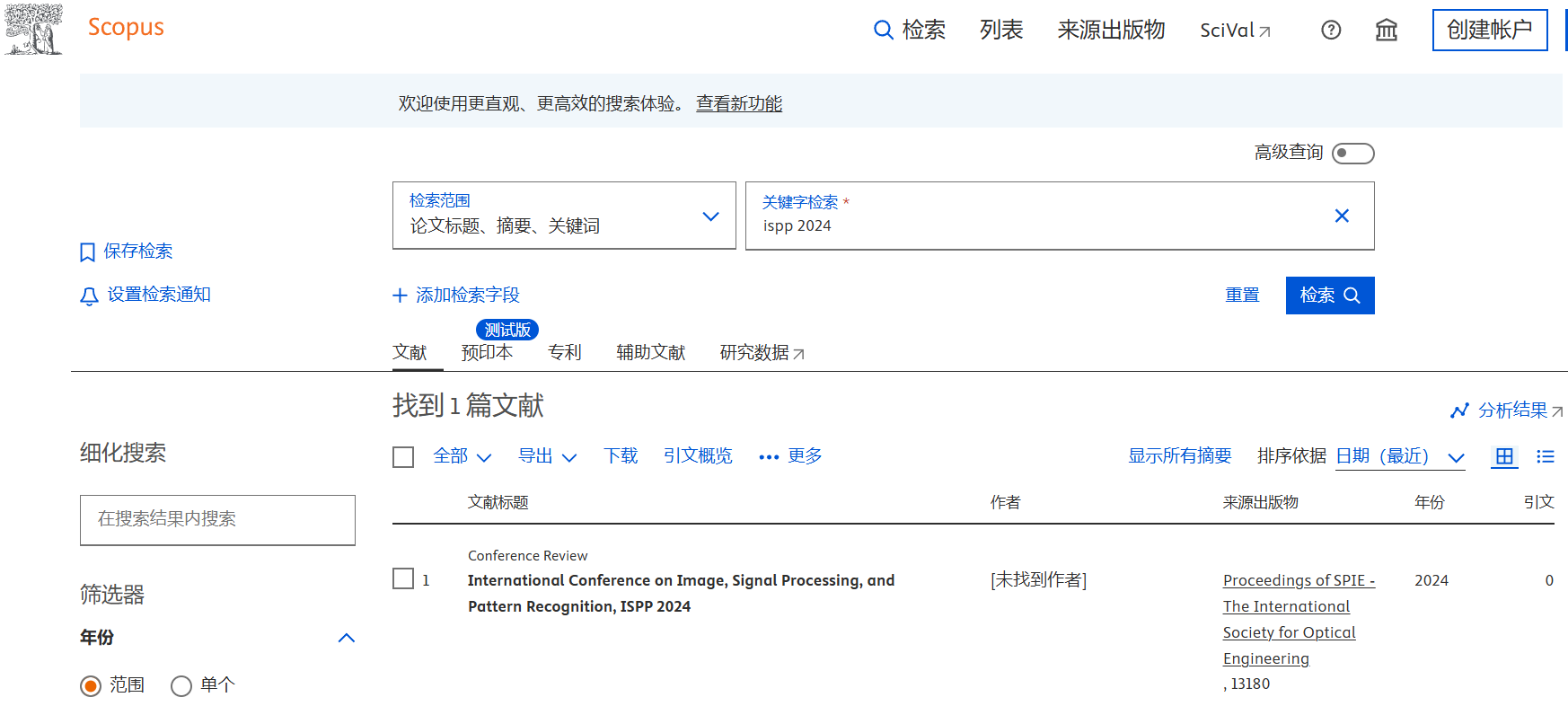Click the Elsevier tree logo
The height and width of the screenshot is (706, 1568).
(34, 29)
